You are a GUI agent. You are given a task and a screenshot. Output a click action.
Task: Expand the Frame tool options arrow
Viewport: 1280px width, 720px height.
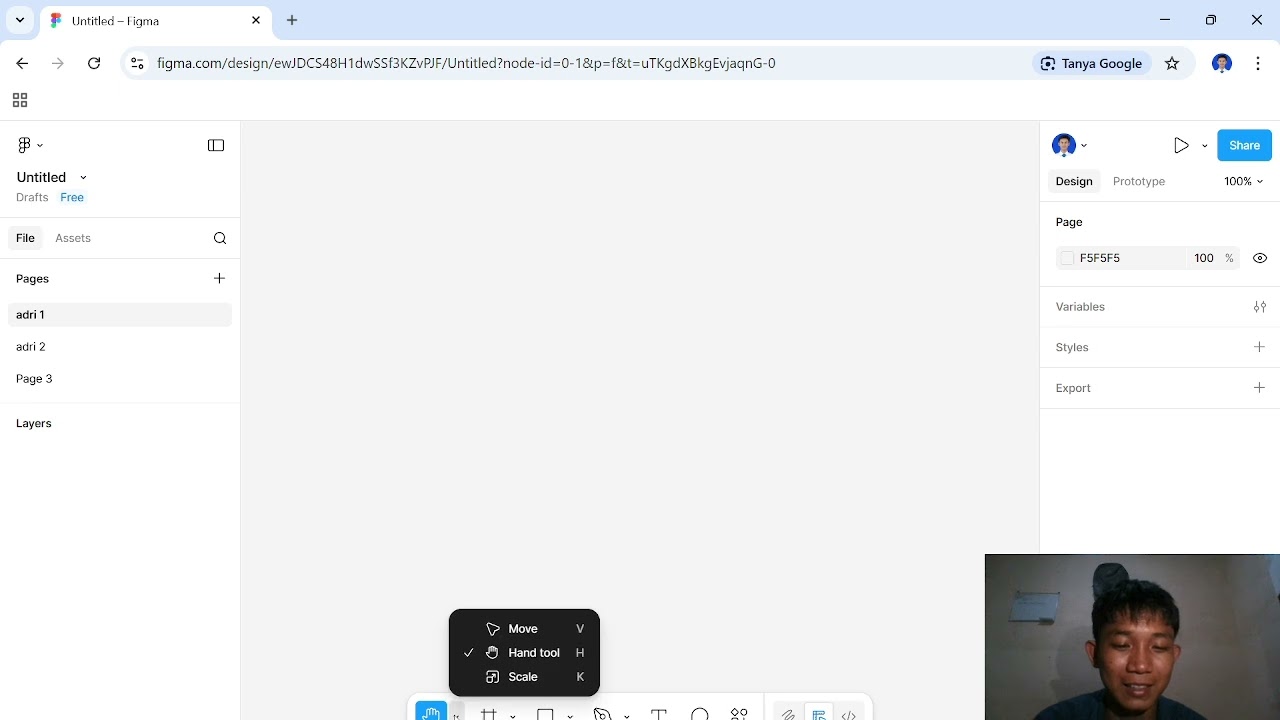pos(513,716)
